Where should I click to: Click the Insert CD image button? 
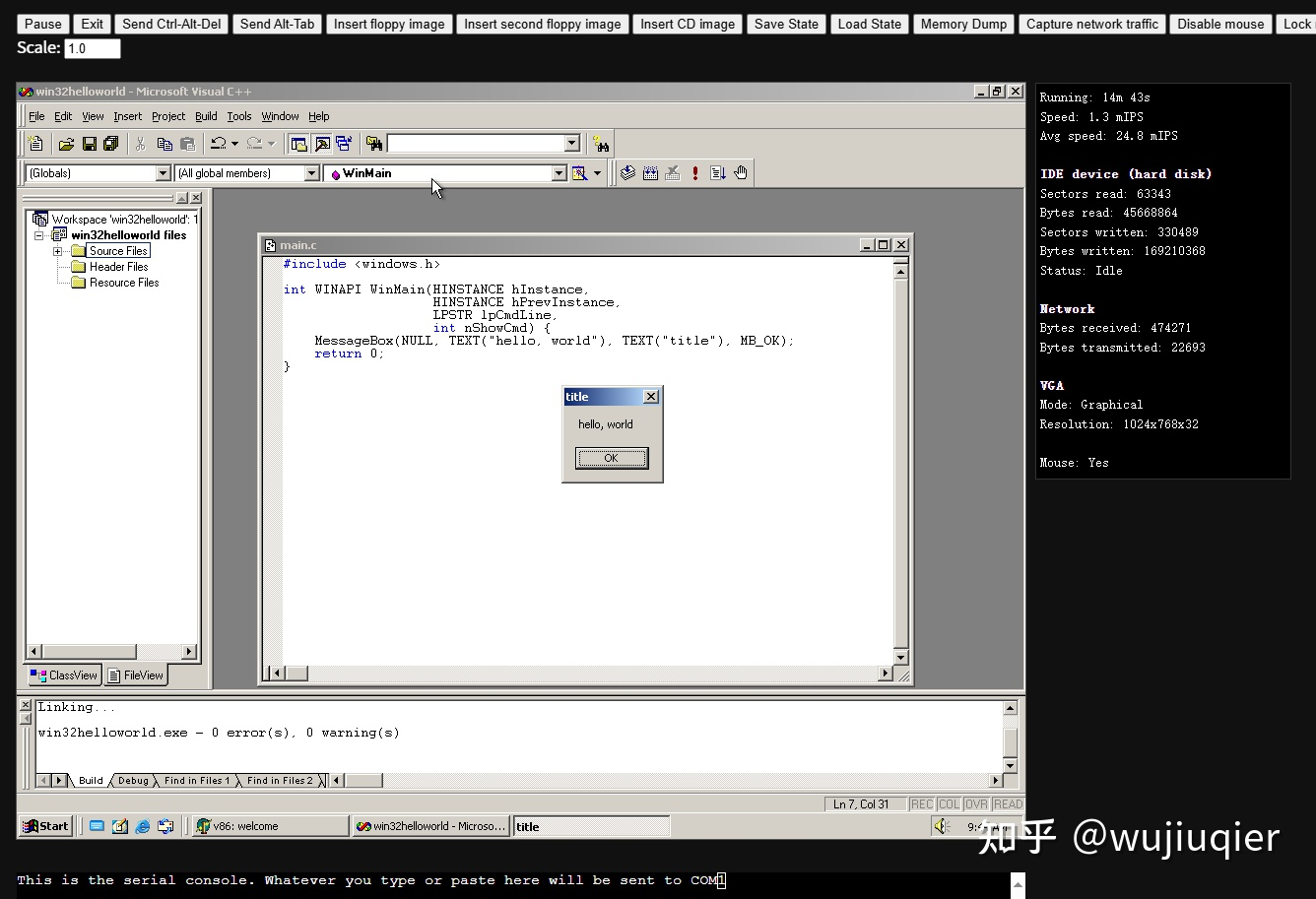[x=688, y=24]
